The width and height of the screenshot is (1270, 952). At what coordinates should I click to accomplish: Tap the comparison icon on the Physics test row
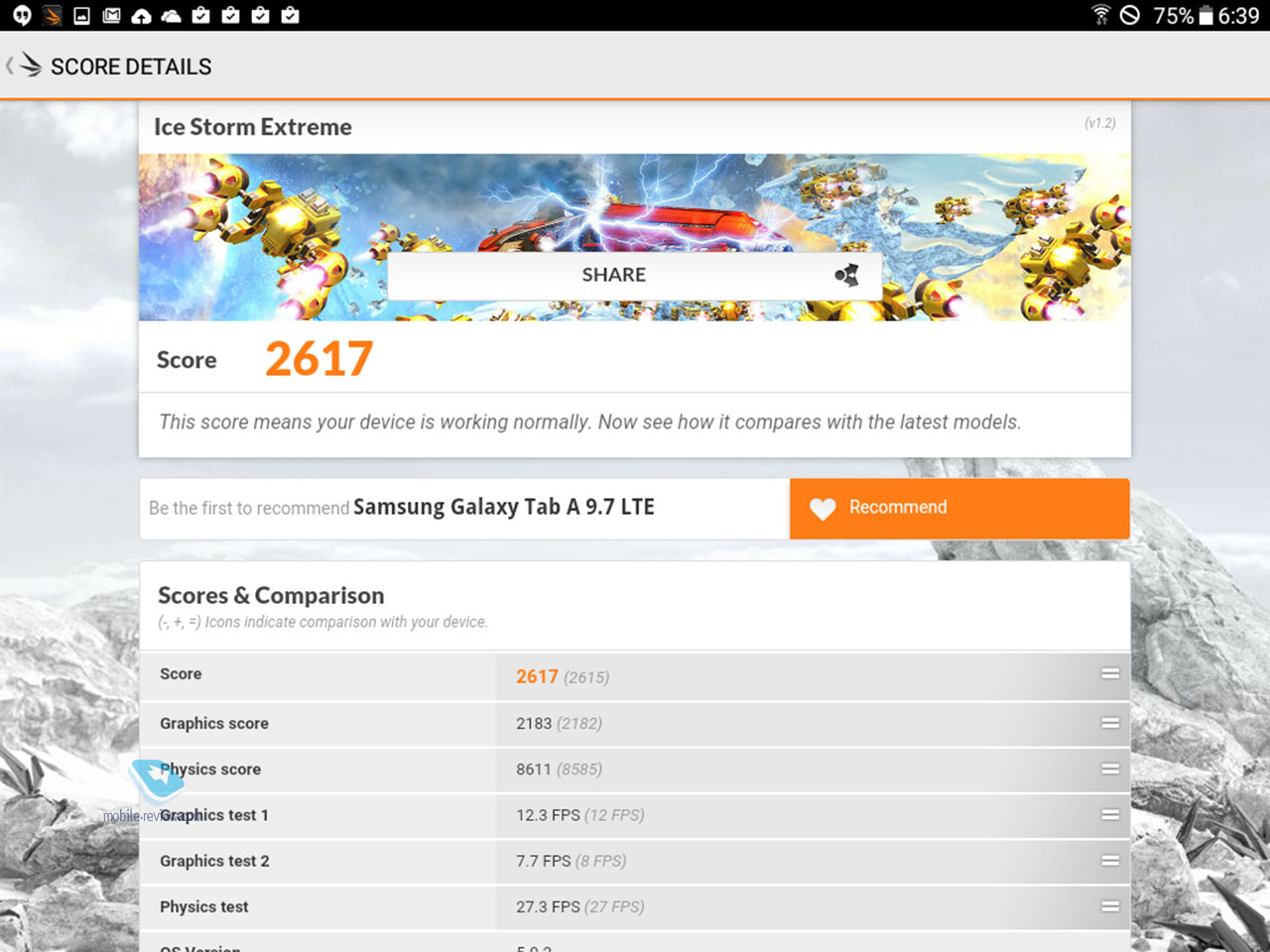pyautogui.click(x=1110, y=906)
